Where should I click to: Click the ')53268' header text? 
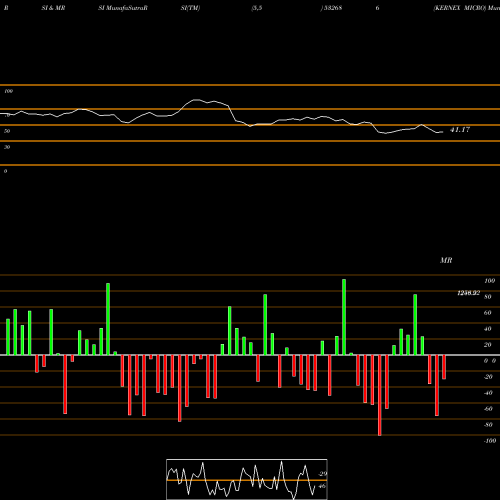(x=331, y=8)
